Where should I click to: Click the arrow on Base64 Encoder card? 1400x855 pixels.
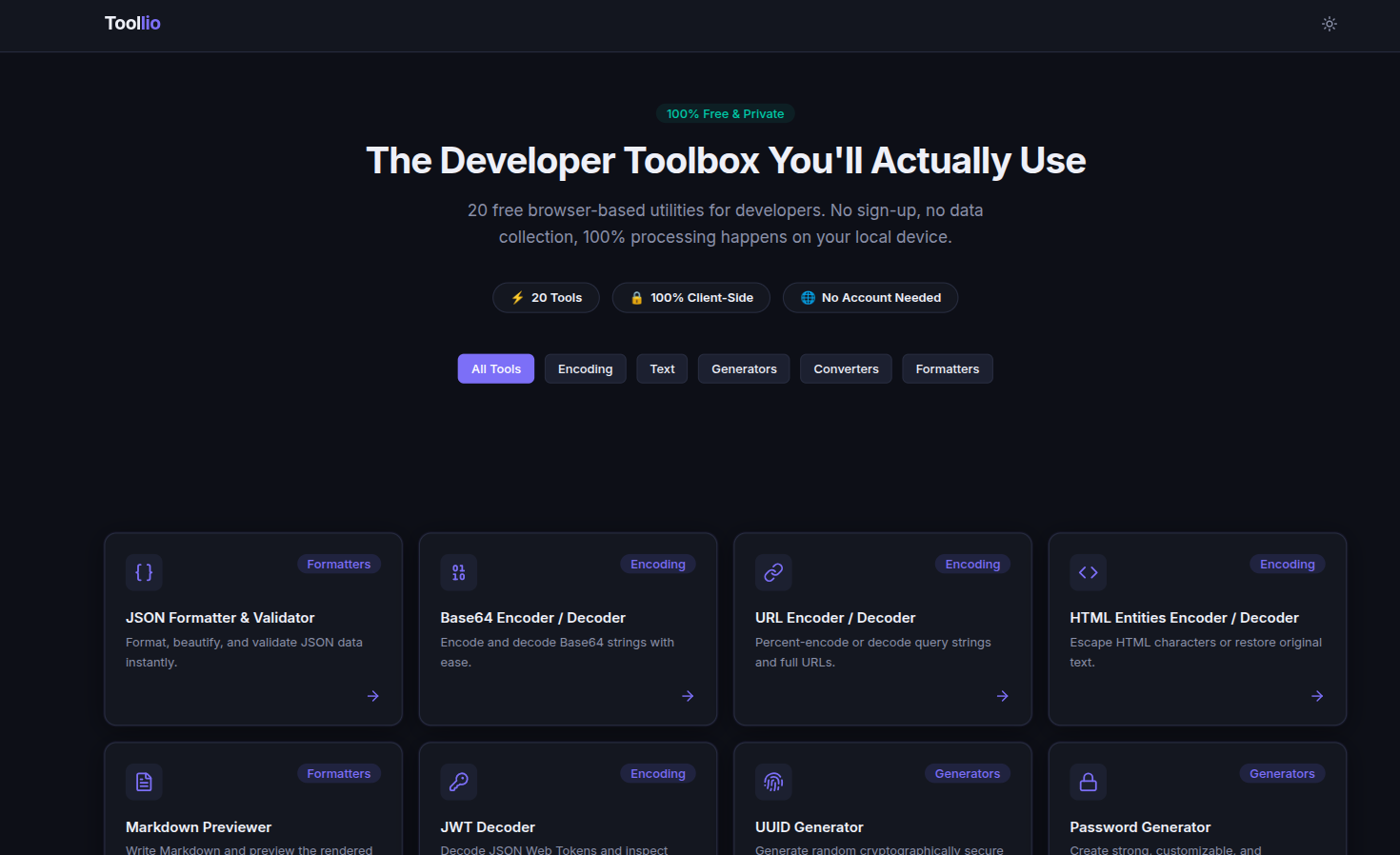tap(688, 696)
